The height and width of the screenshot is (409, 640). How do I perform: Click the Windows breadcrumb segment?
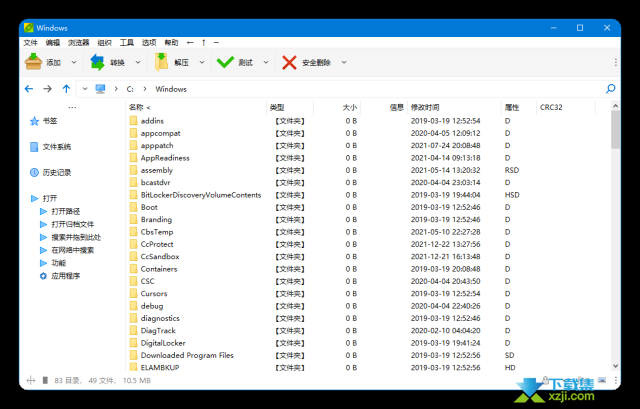coord(171,89)
